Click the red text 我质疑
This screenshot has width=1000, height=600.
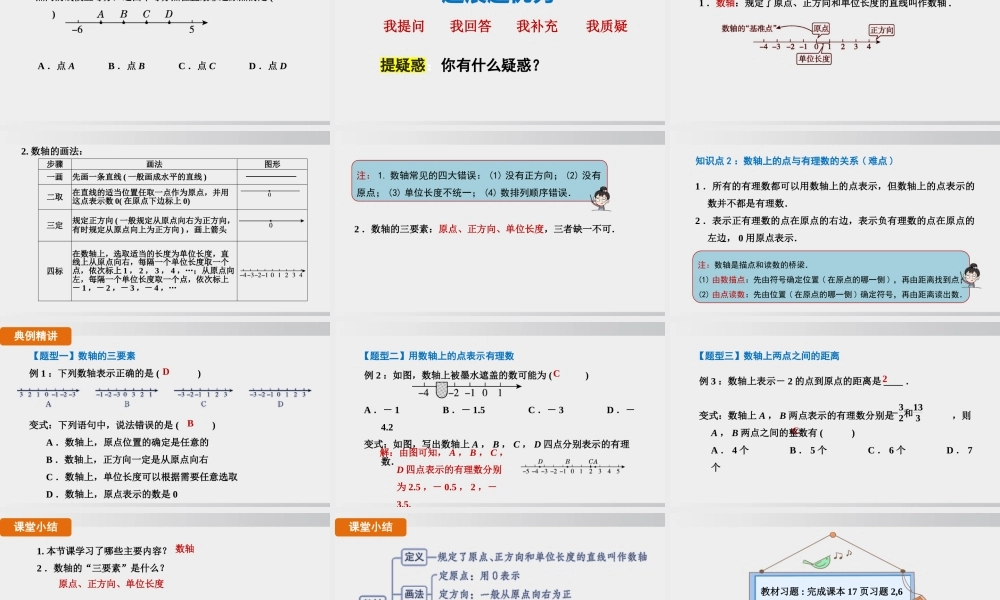(607, 26)
